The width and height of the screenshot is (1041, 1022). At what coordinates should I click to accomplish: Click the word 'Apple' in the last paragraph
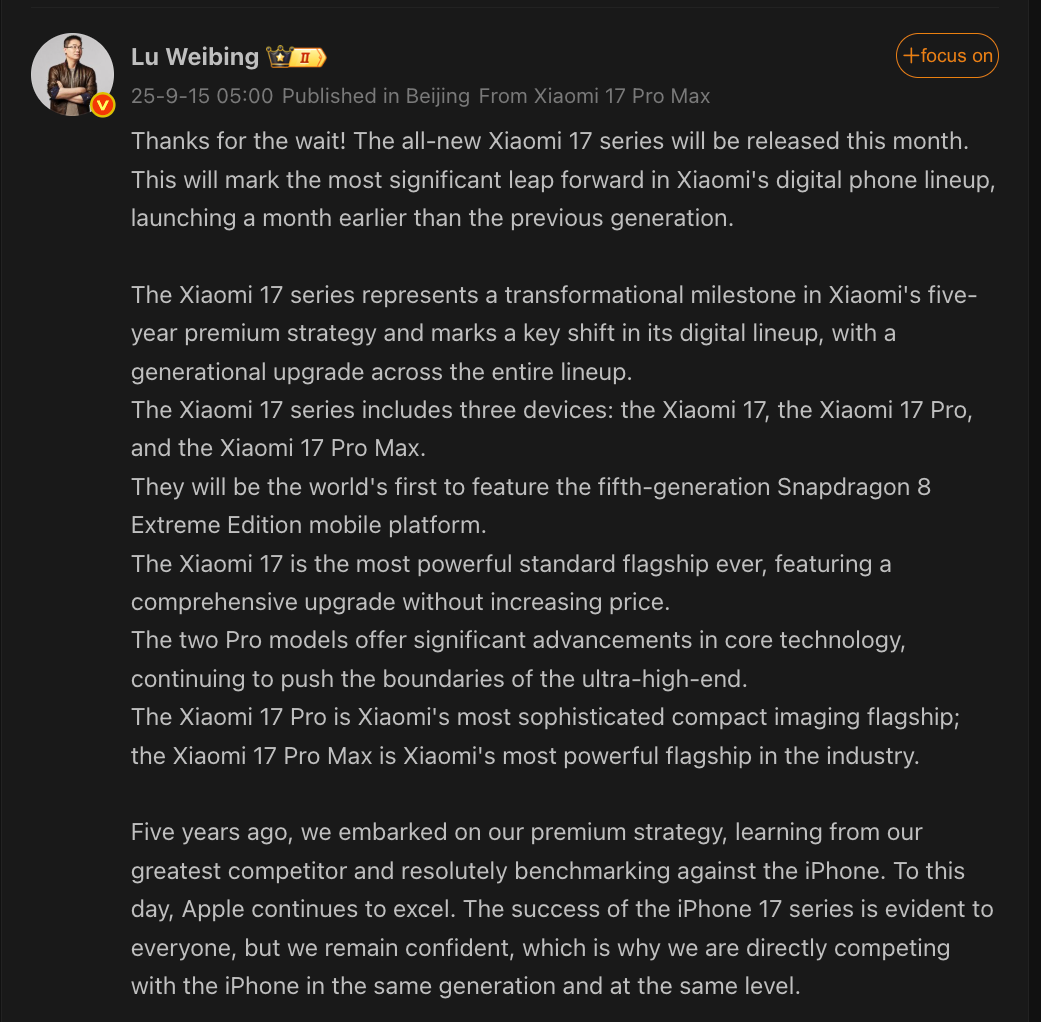pyautogui.click(x=214, y=909)
